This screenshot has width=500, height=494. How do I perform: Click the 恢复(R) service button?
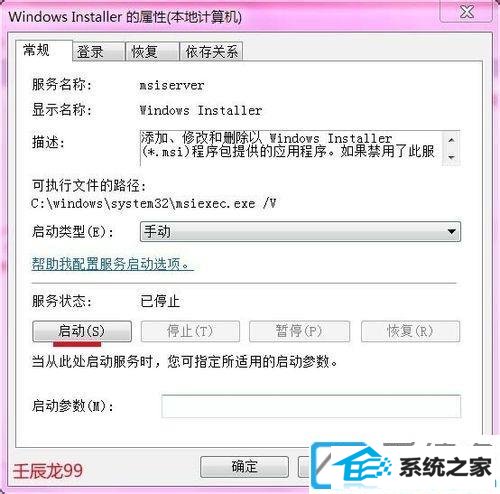[x=410, y=331]
